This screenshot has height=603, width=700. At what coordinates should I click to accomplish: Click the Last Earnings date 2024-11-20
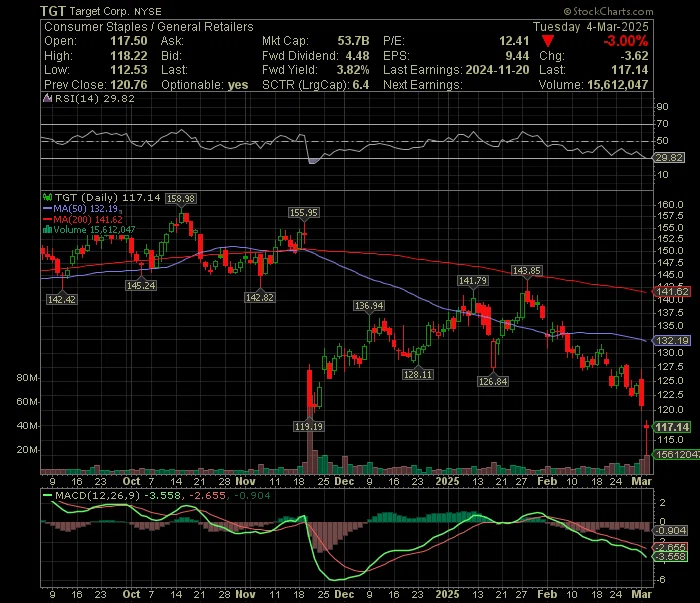point(497,70)
